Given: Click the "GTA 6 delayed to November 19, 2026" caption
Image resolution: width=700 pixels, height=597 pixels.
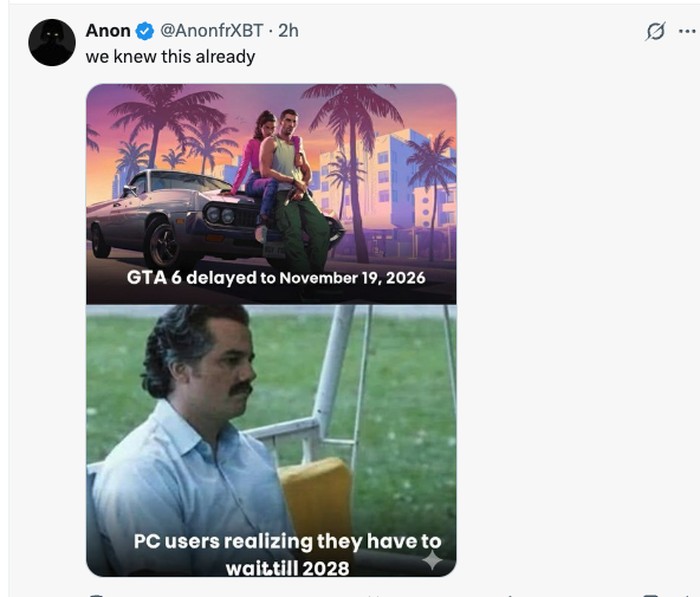Looking at the screenshot, I should pos(276,277).
